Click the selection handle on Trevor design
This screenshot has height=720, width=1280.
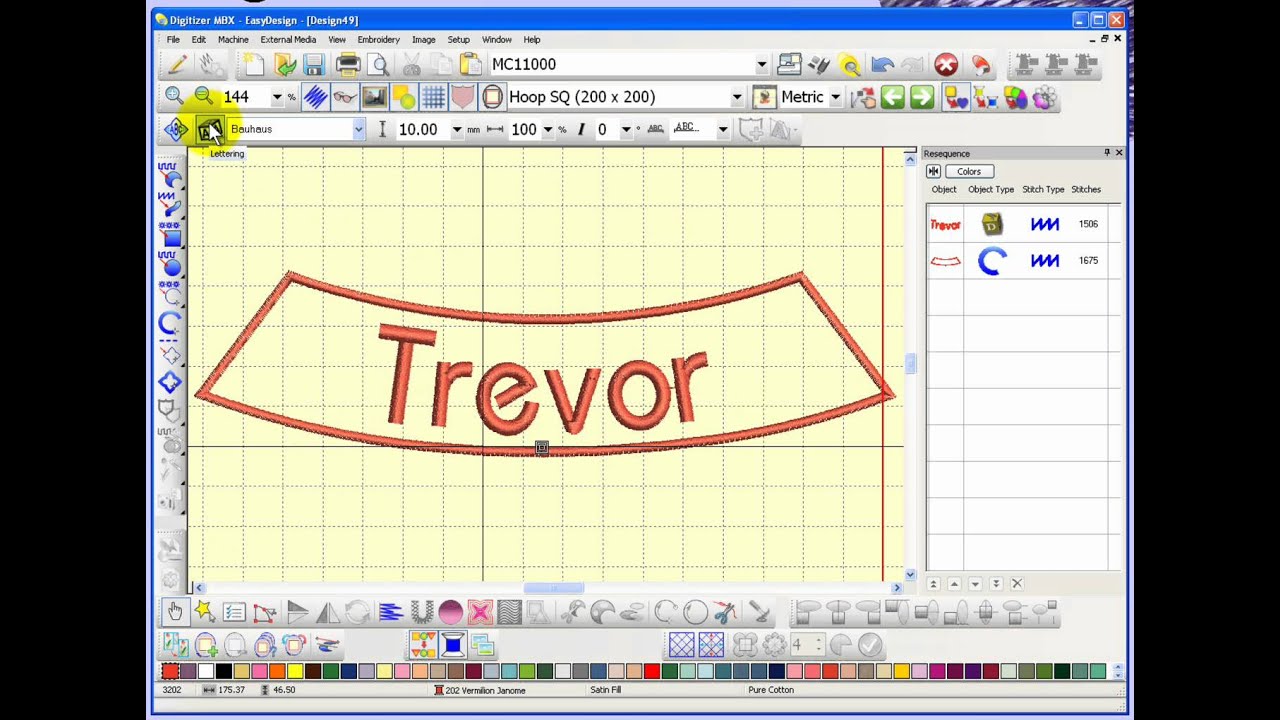pos(541,448)
